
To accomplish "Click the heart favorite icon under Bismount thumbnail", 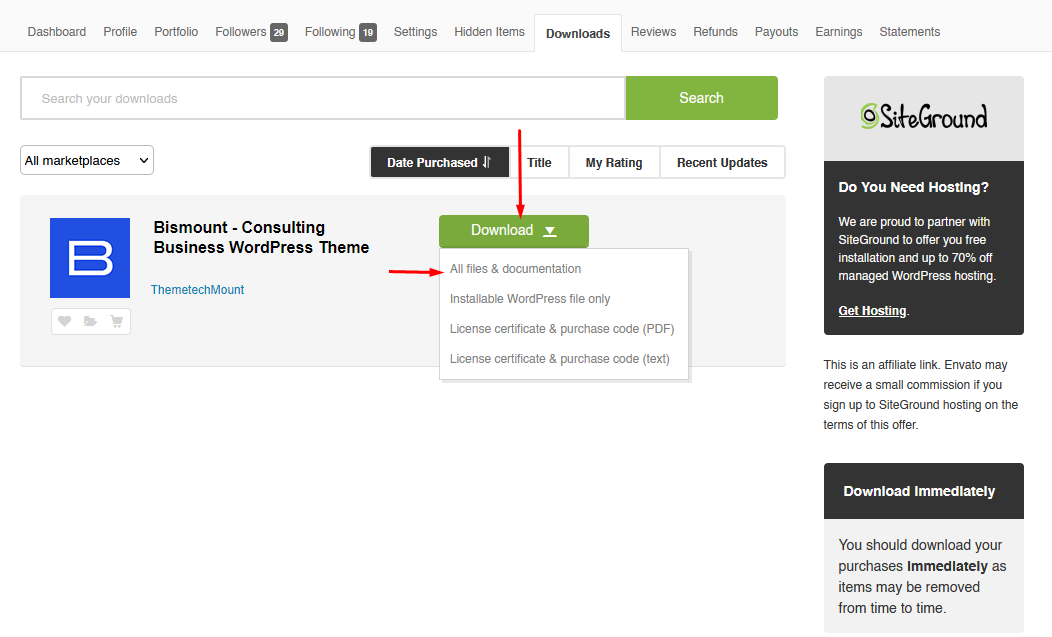I will pyautogui.click(x=64, y=322).
